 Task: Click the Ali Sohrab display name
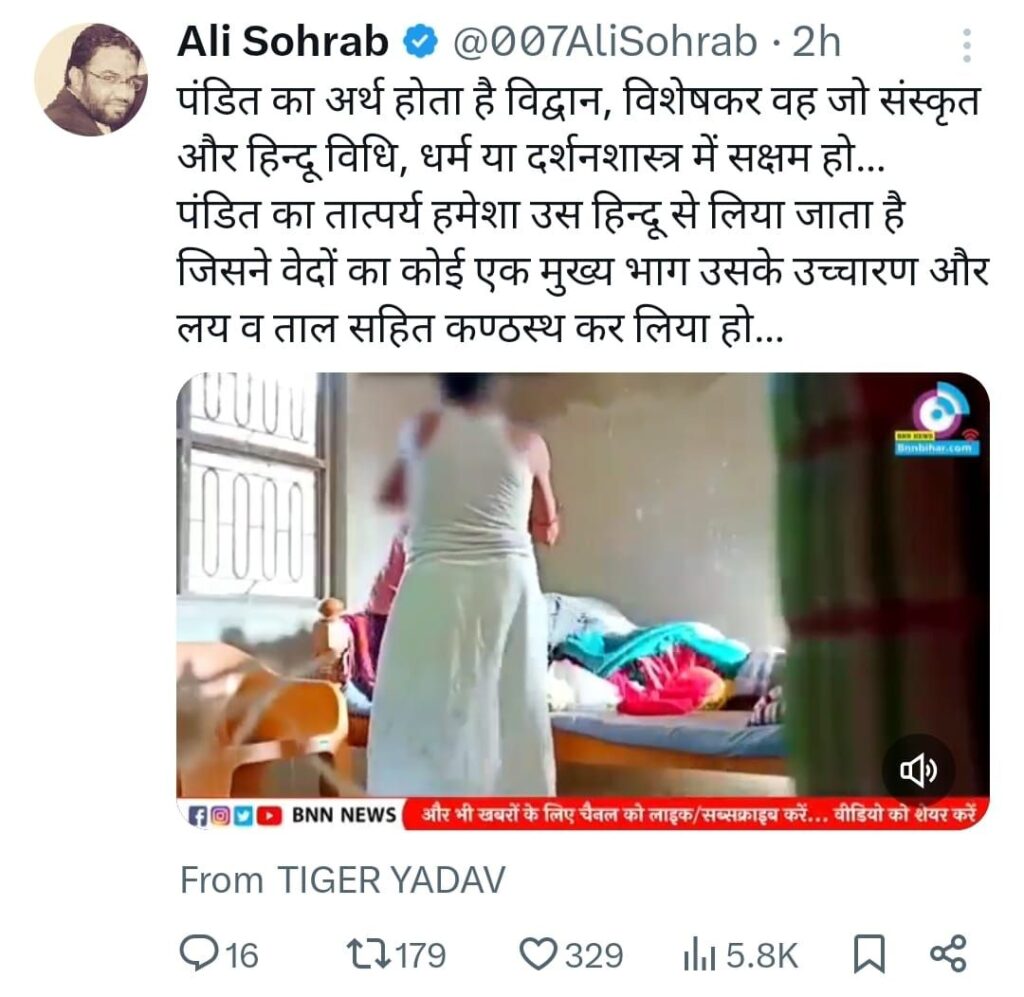pyautogui.click(x=283, y=42)
